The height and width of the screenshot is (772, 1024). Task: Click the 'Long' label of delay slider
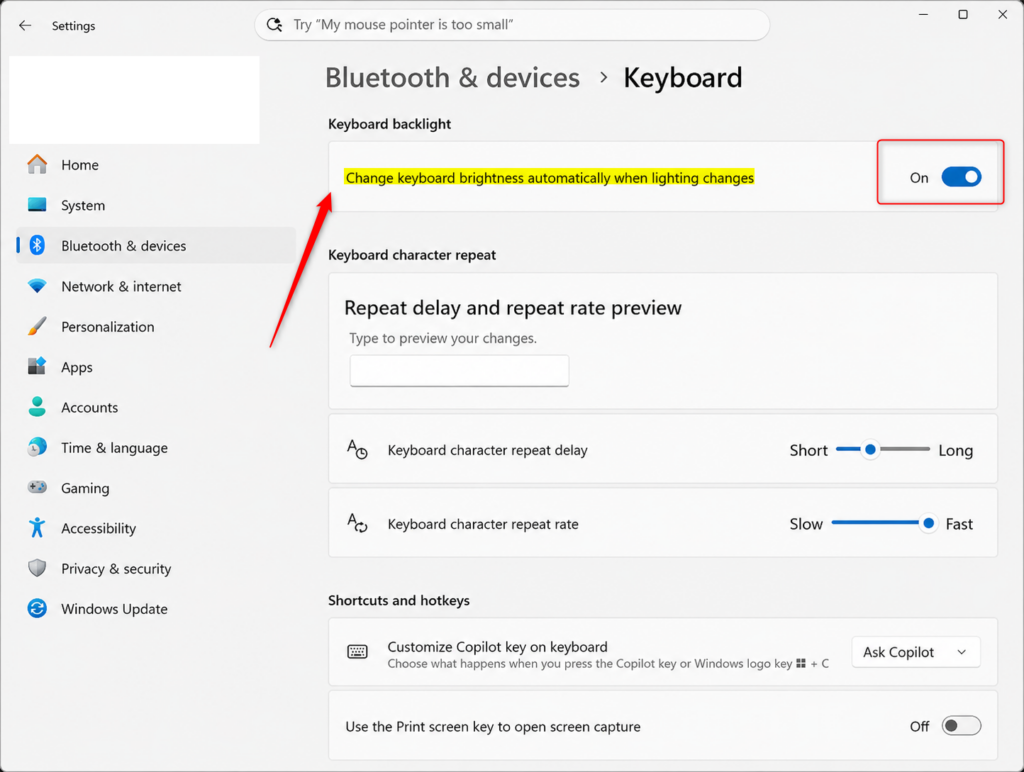tap(955, 450)
